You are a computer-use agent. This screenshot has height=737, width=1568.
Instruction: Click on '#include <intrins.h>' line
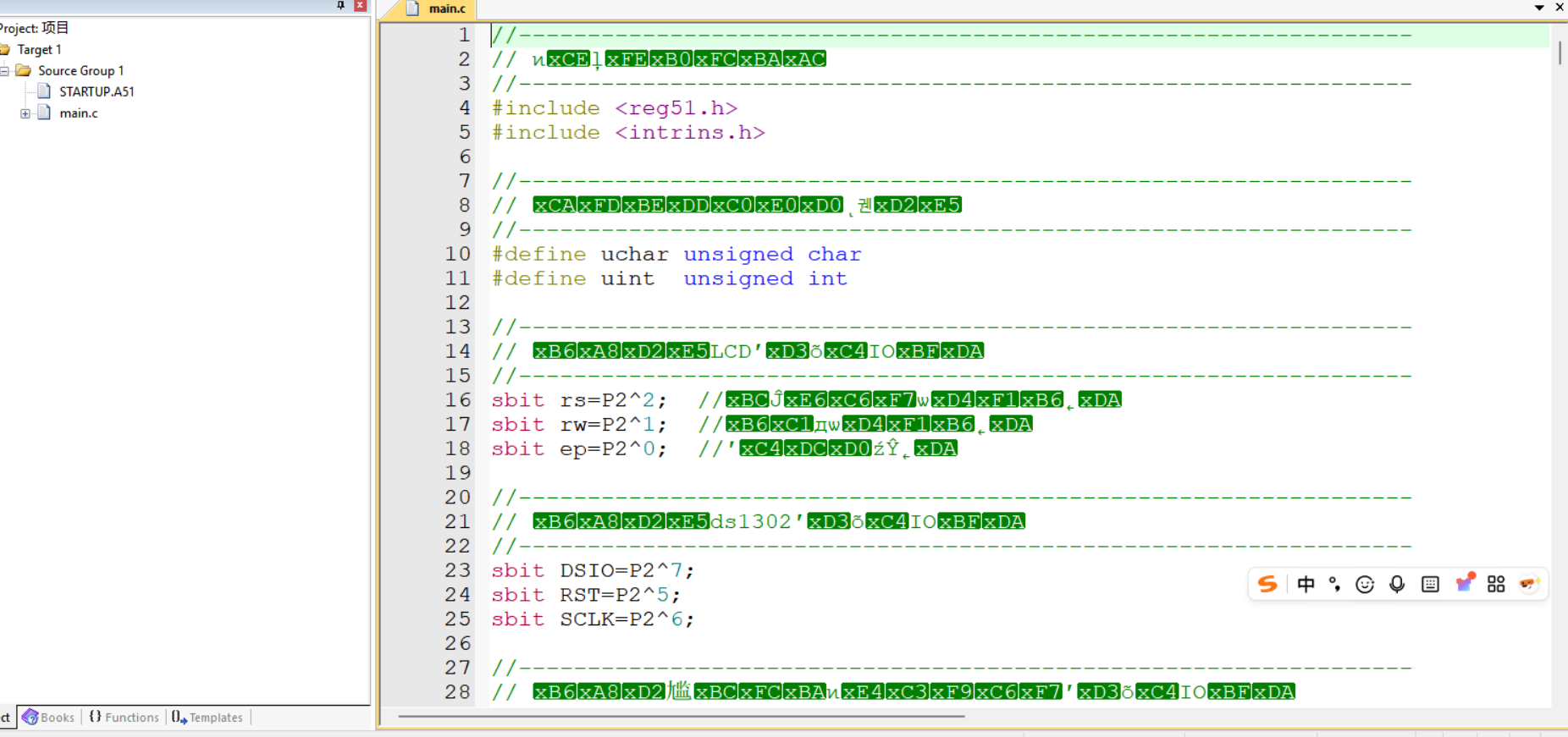[x=628, y=133]
